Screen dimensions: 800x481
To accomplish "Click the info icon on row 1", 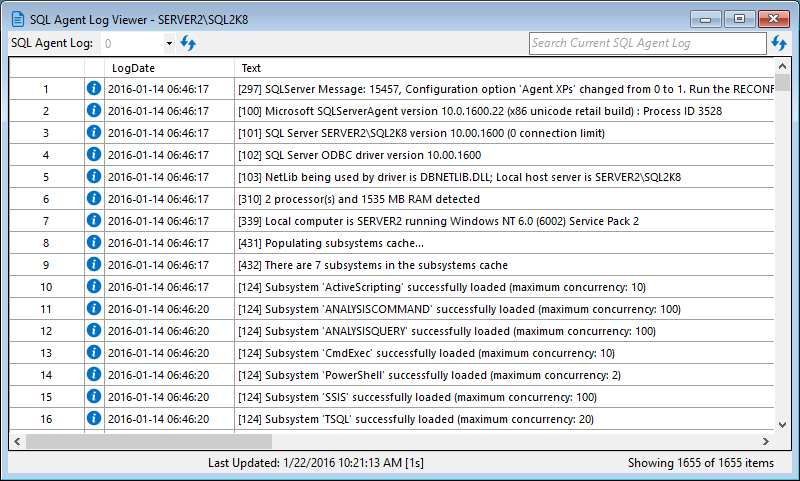I will (94, 88).
